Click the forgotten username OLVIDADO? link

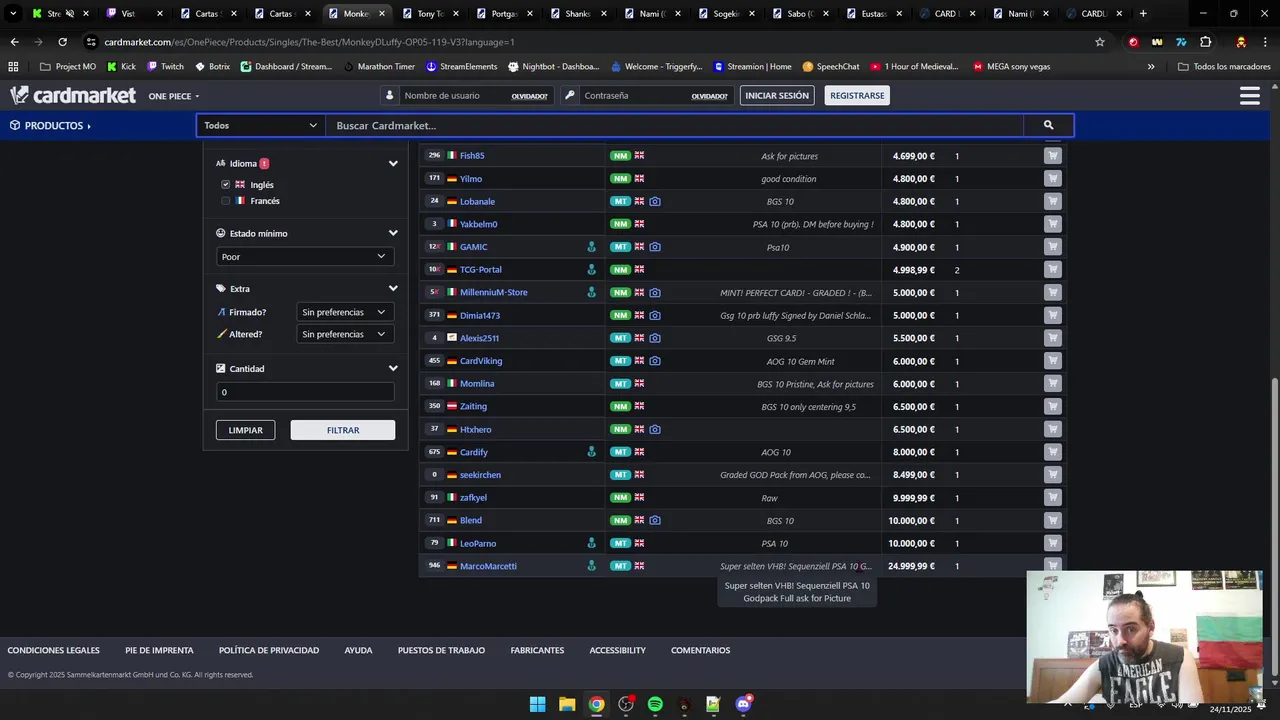click(x=529, y=96)
